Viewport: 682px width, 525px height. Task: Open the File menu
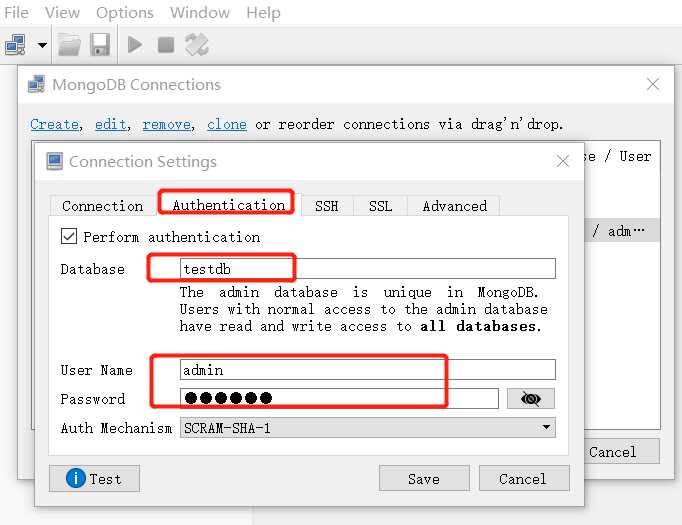[17, 13]
